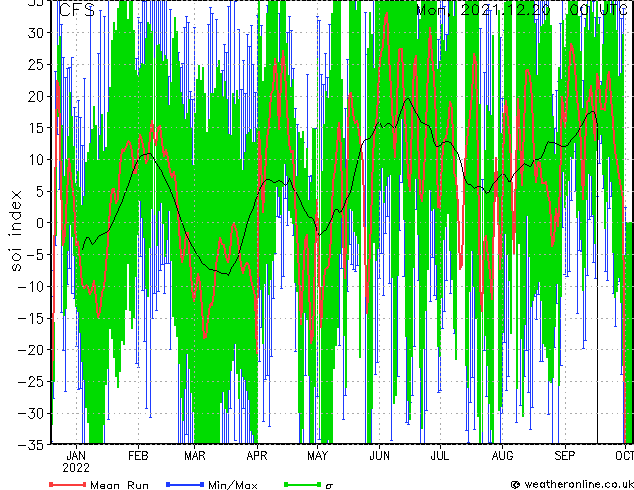
Task: Click the APR month label
Action: coord(257,456)
